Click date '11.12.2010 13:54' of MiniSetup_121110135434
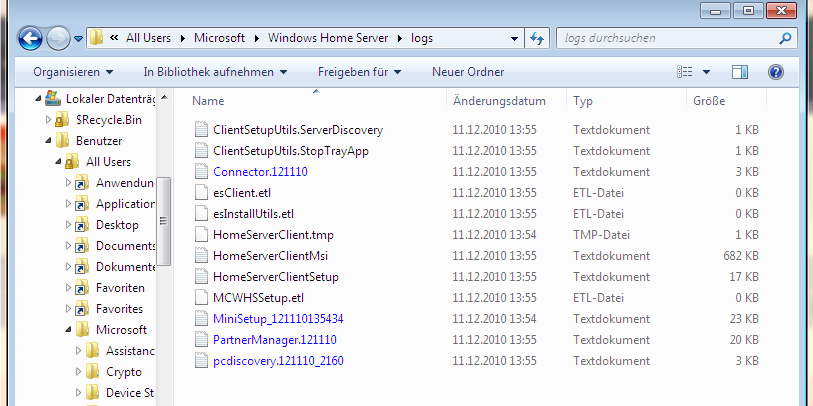Viewport: 813px width, 406px height. coord(494,318)
